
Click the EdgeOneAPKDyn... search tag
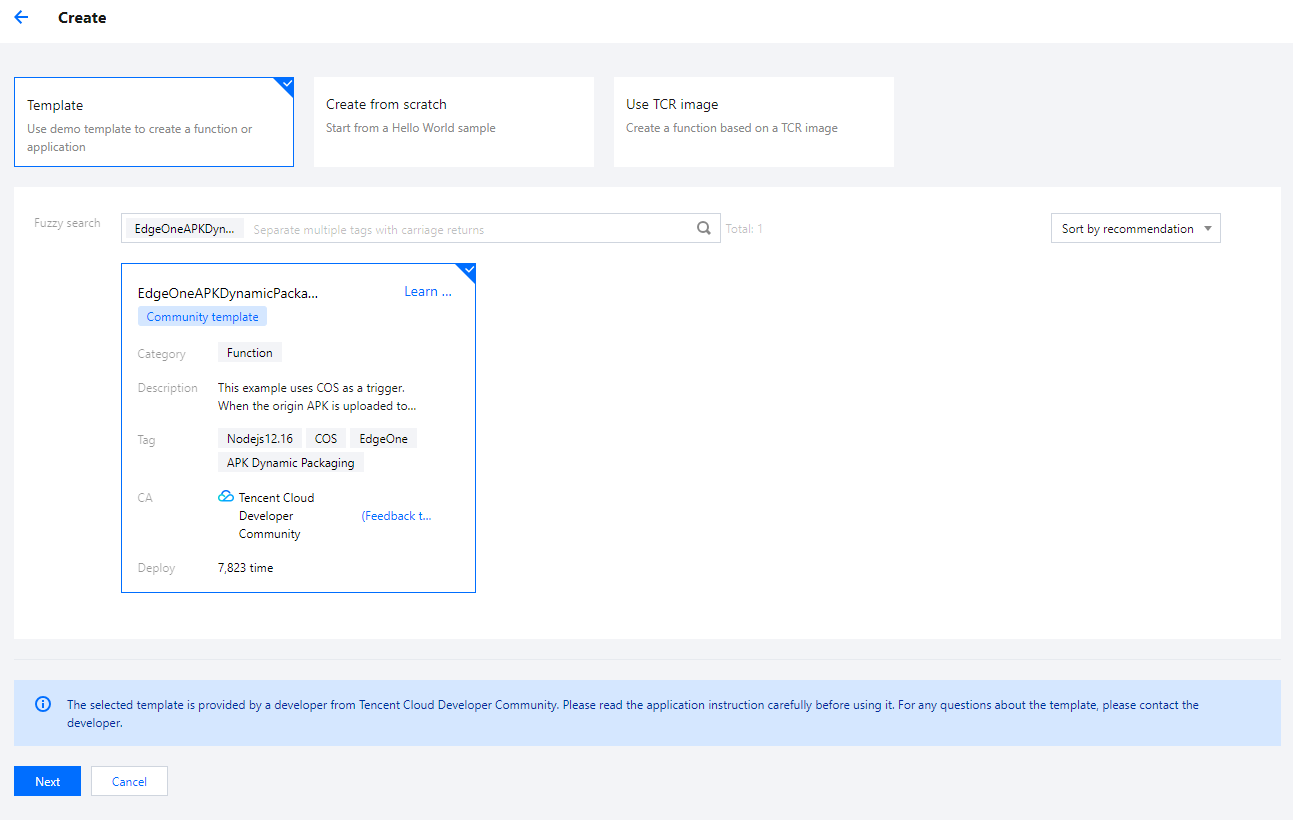pos(185,229)
